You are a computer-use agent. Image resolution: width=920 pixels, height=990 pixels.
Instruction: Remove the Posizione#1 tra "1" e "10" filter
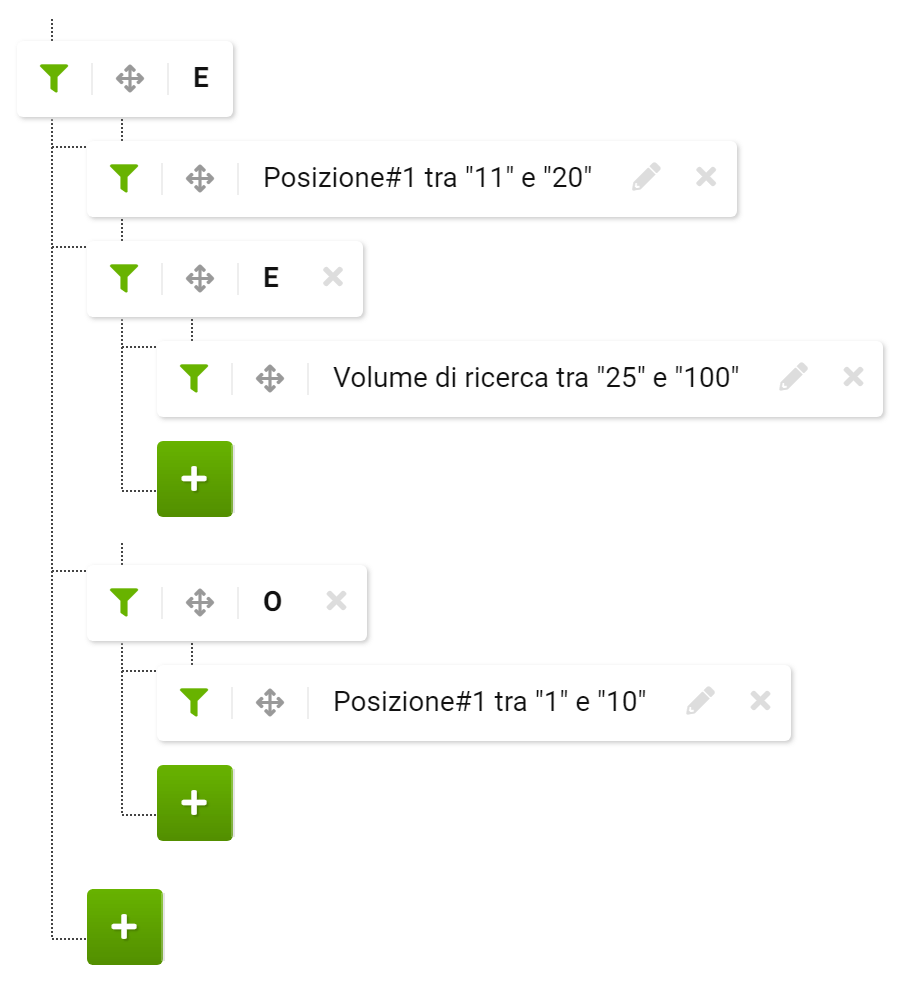coord(760,700)
